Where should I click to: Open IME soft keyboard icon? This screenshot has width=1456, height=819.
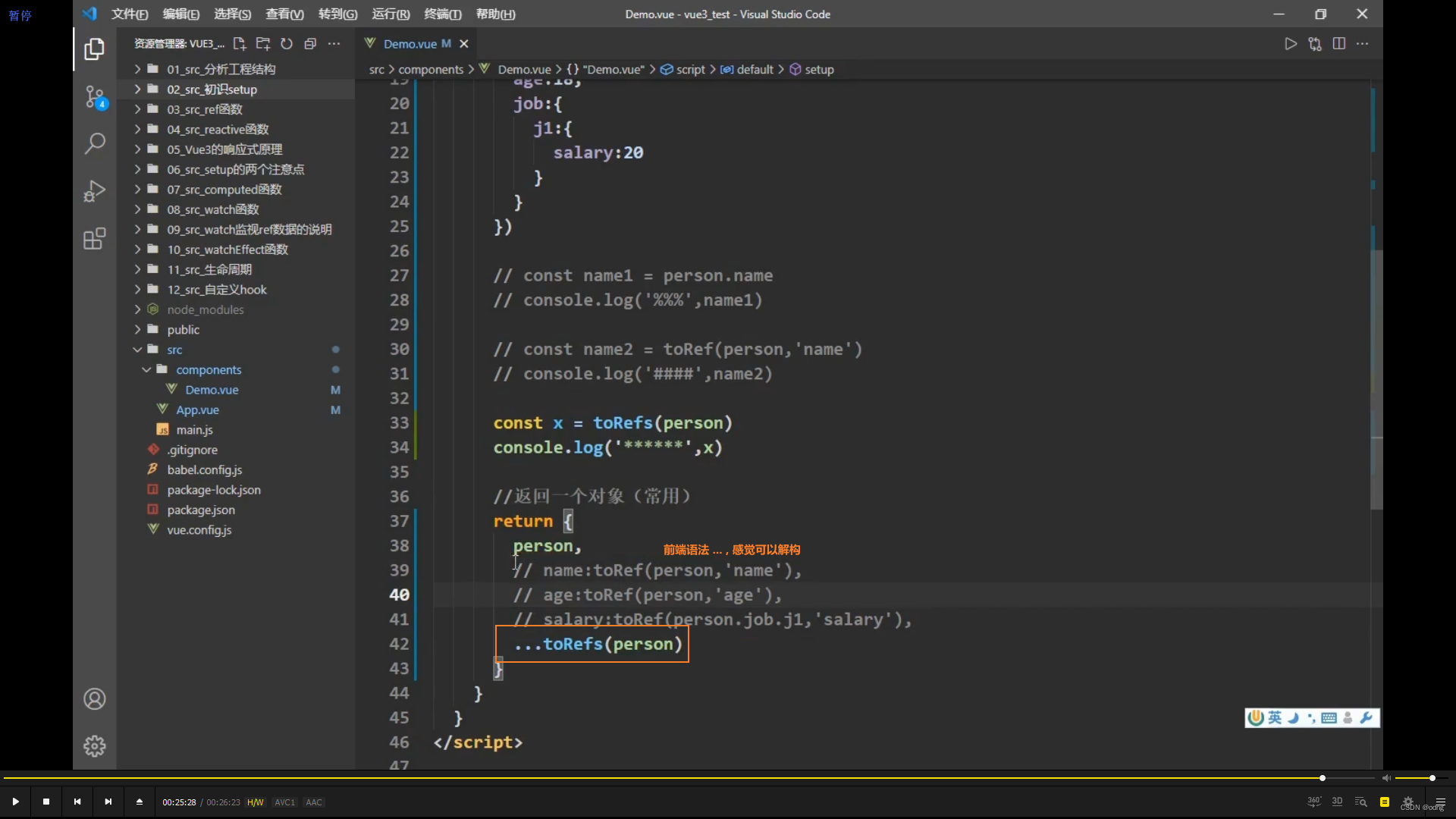coord(1329,717)
